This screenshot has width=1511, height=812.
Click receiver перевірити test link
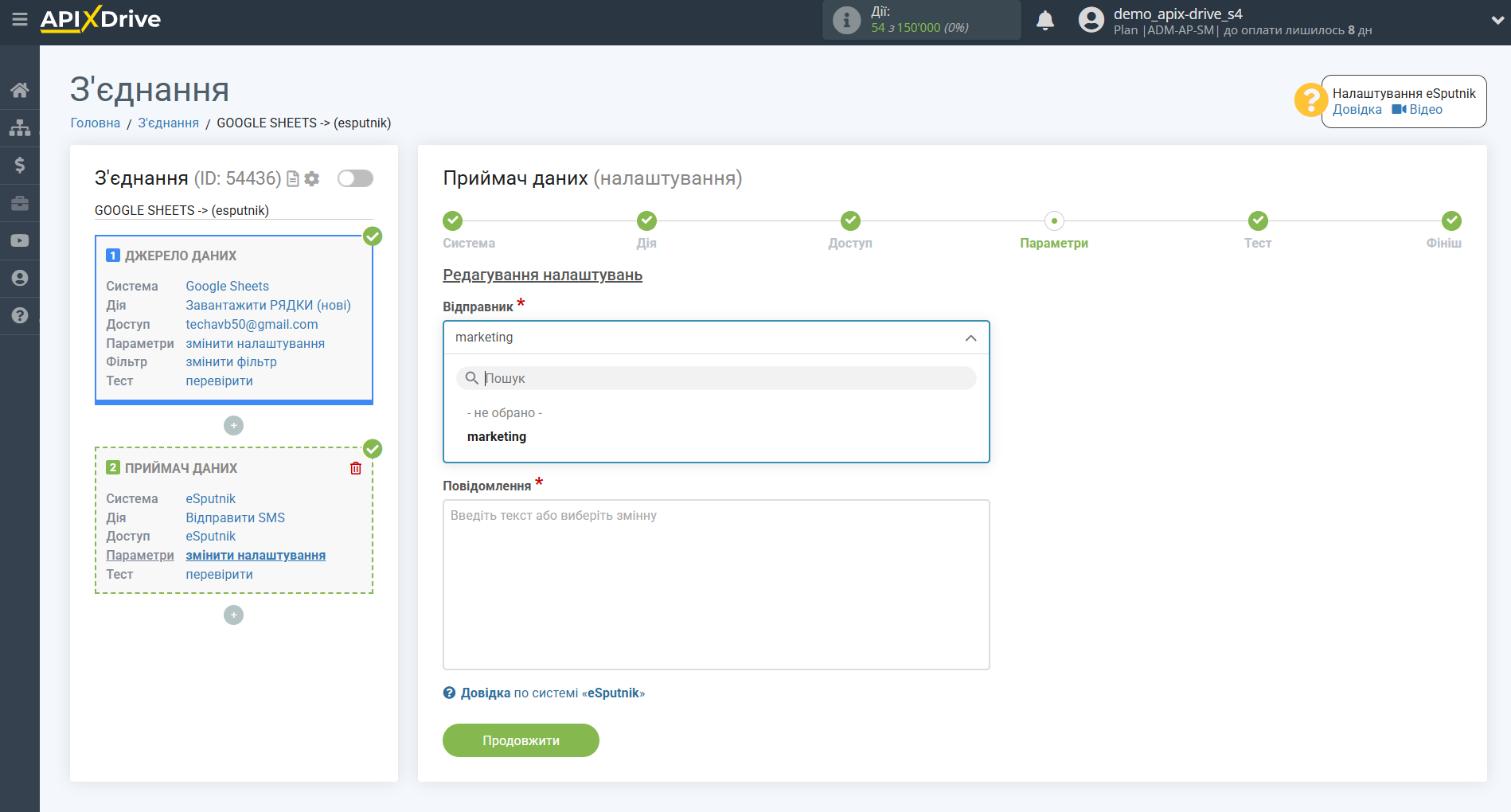219,575
